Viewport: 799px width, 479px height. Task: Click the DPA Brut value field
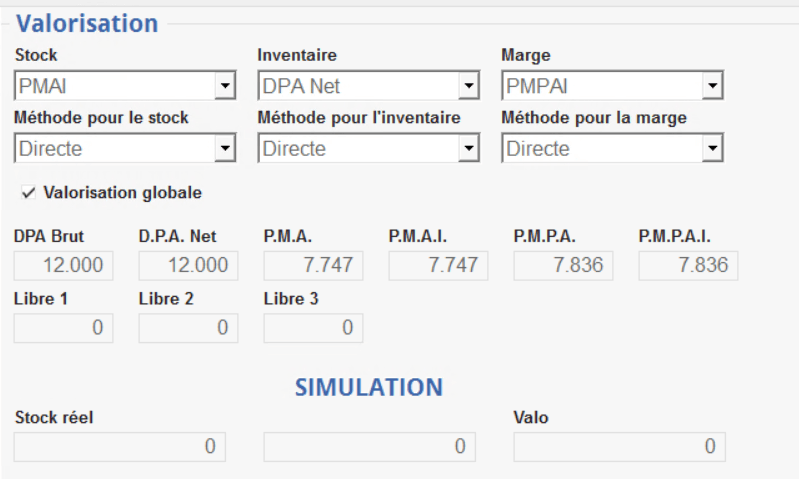pos(64,266)
